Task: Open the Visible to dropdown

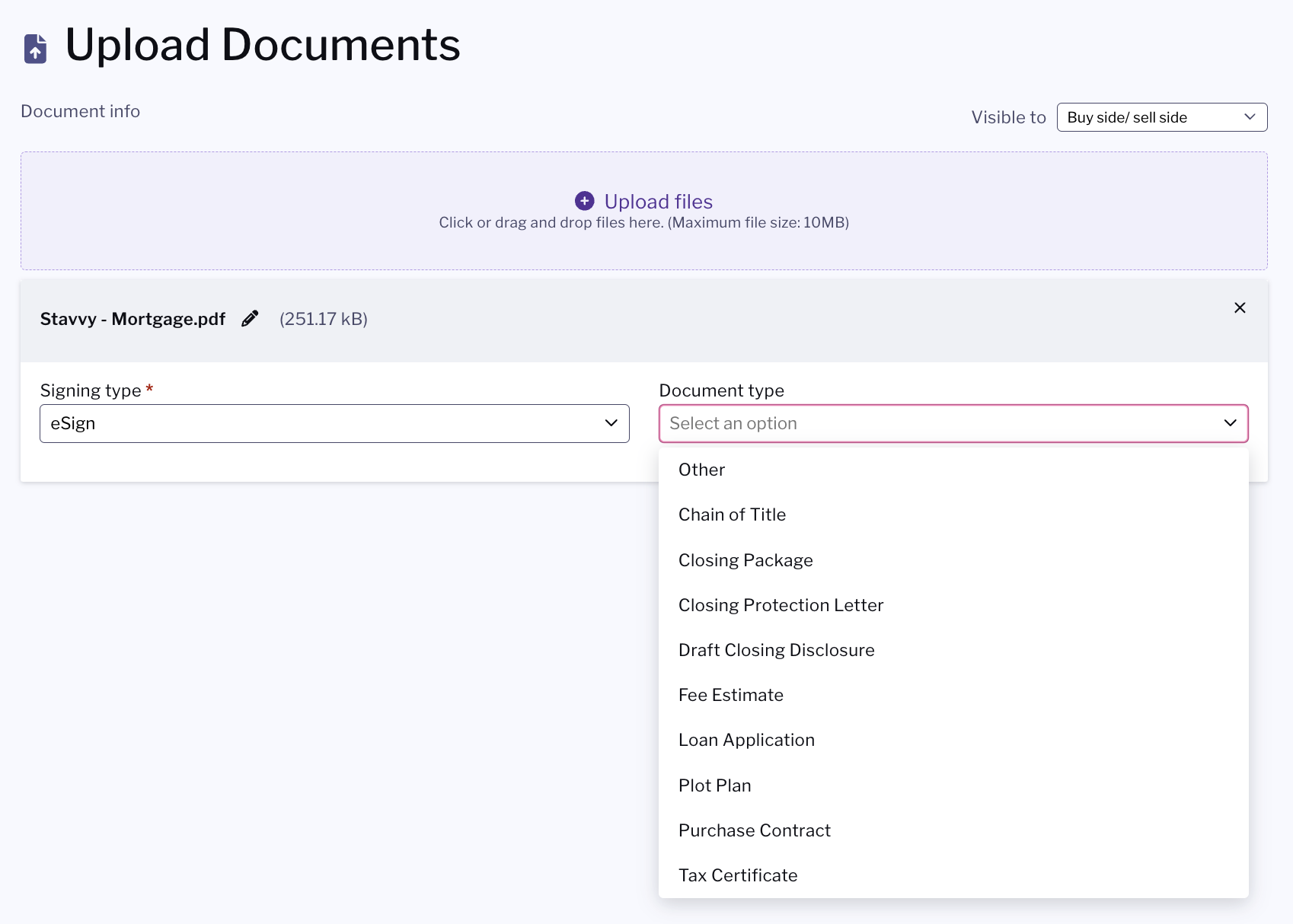Action: (1162, 117)
